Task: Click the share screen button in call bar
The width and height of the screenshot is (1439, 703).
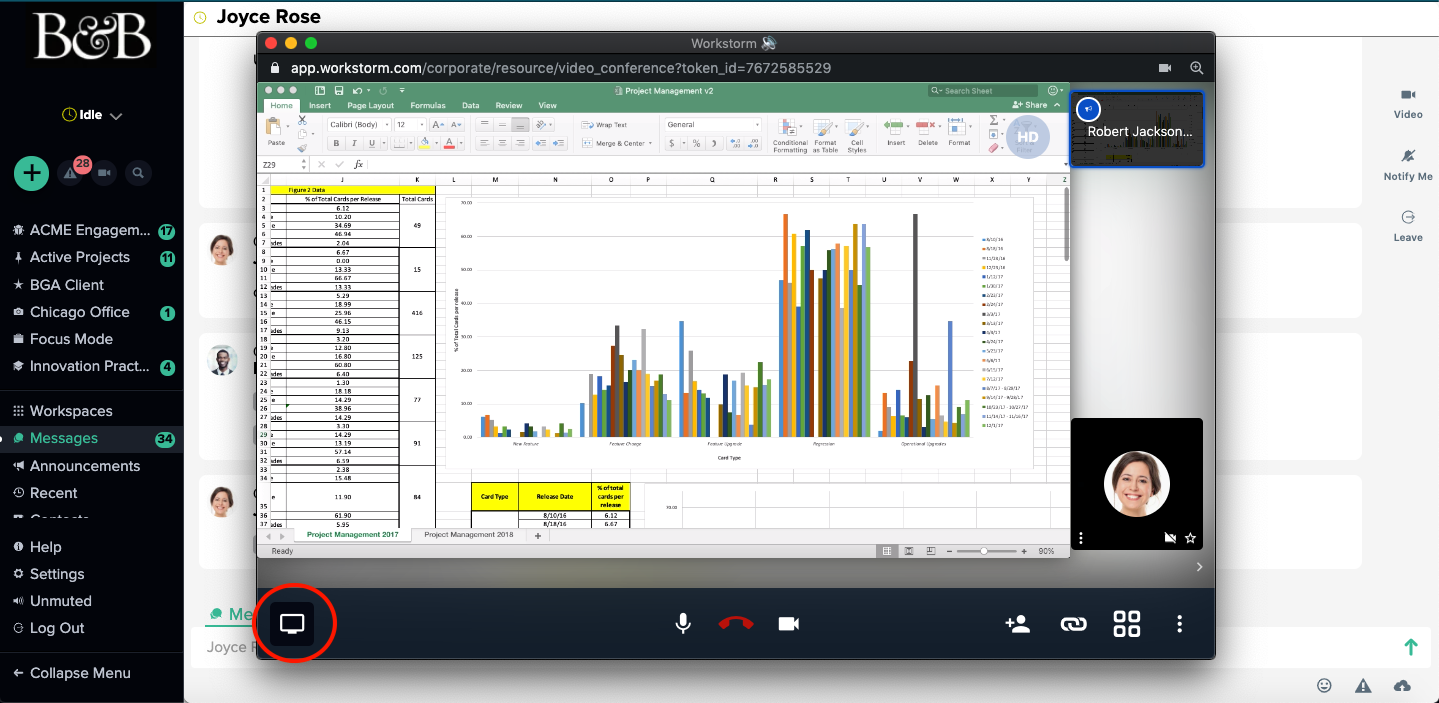Action: click(x=292, y=624)
